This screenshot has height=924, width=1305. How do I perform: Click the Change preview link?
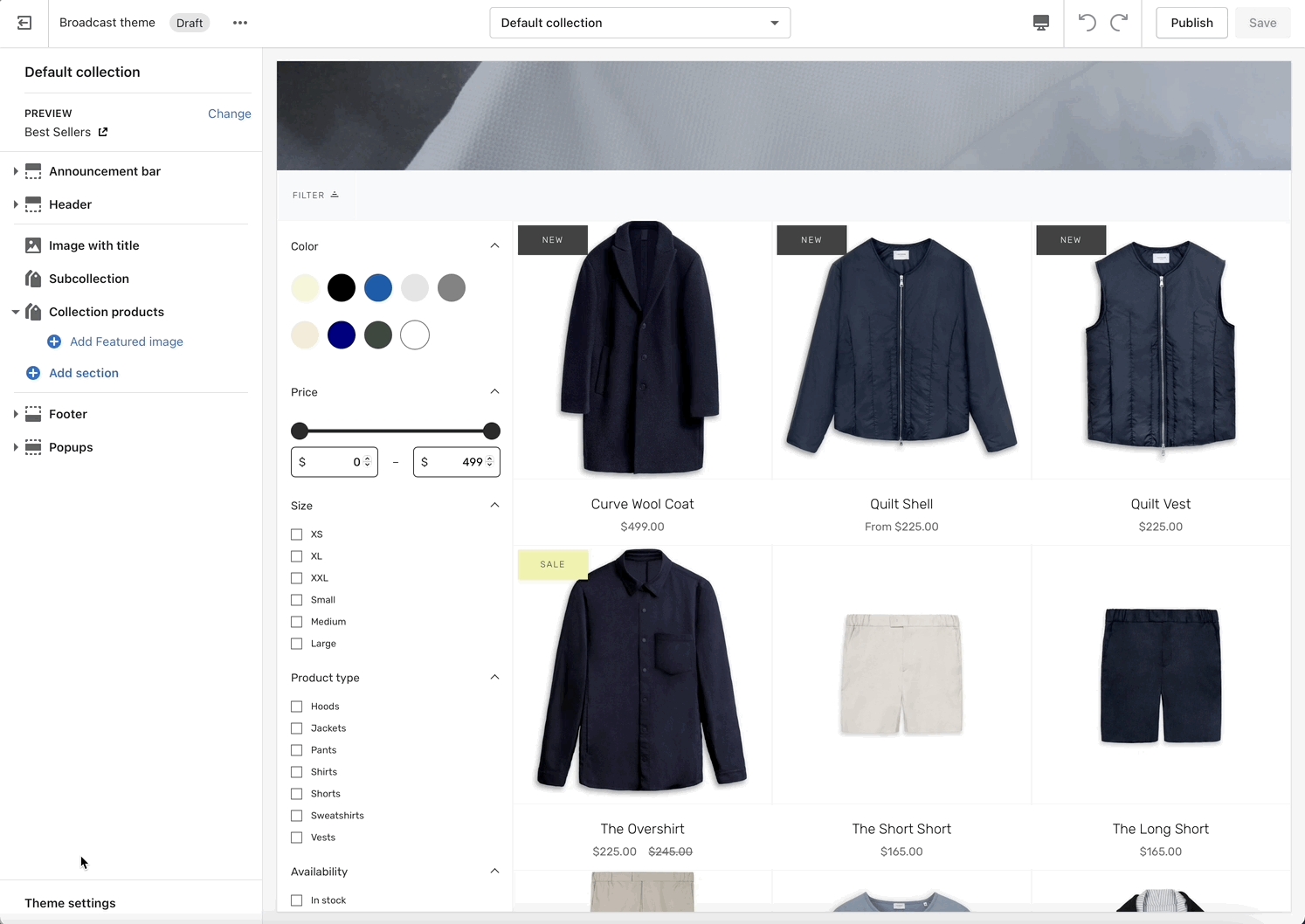[229, 114]
